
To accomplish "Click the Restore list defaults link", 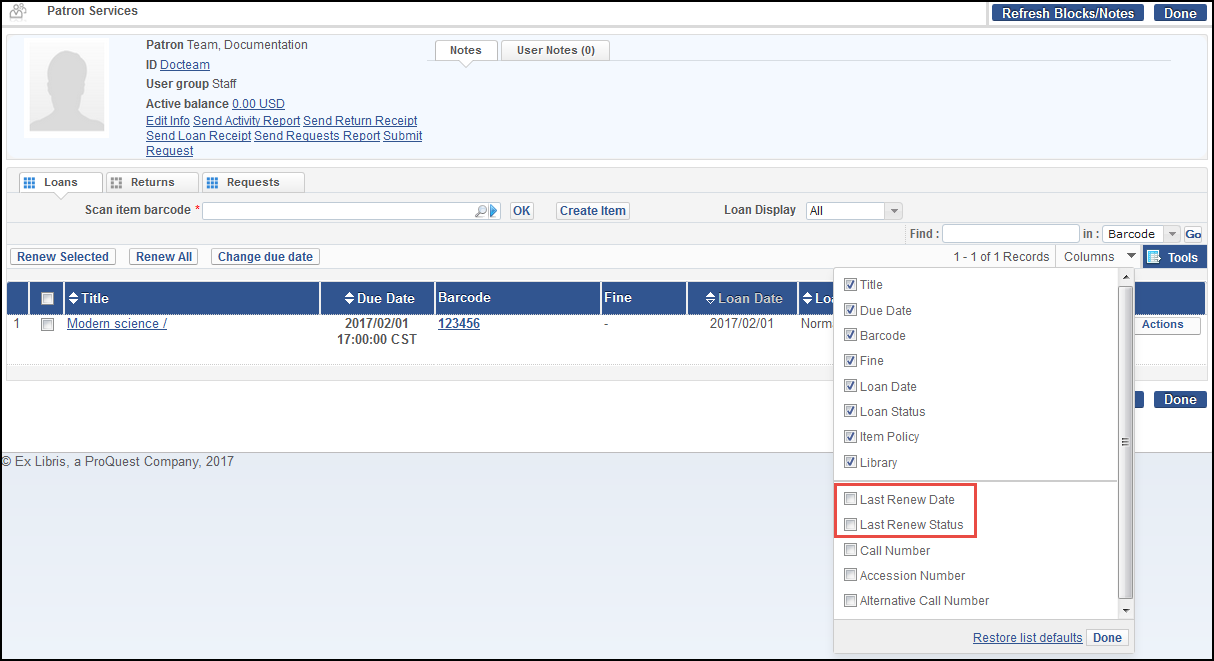I will click(1028, 638).
